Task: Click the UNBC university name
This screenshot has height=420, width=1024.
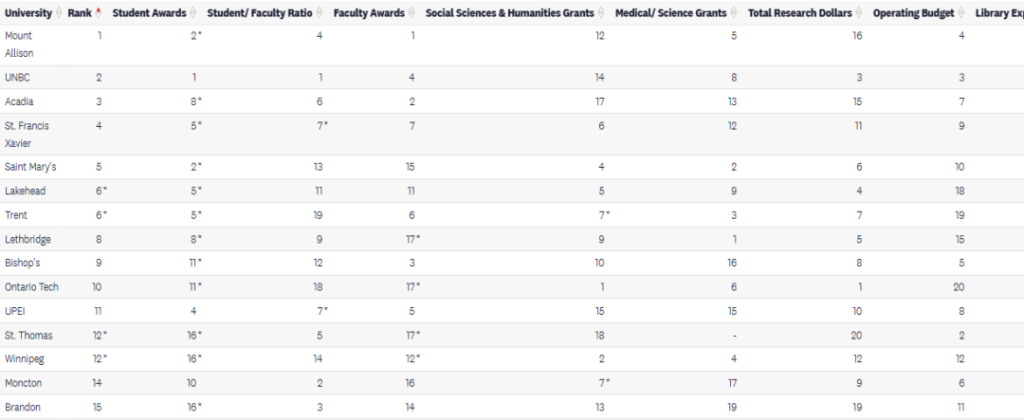Action: 18,77
